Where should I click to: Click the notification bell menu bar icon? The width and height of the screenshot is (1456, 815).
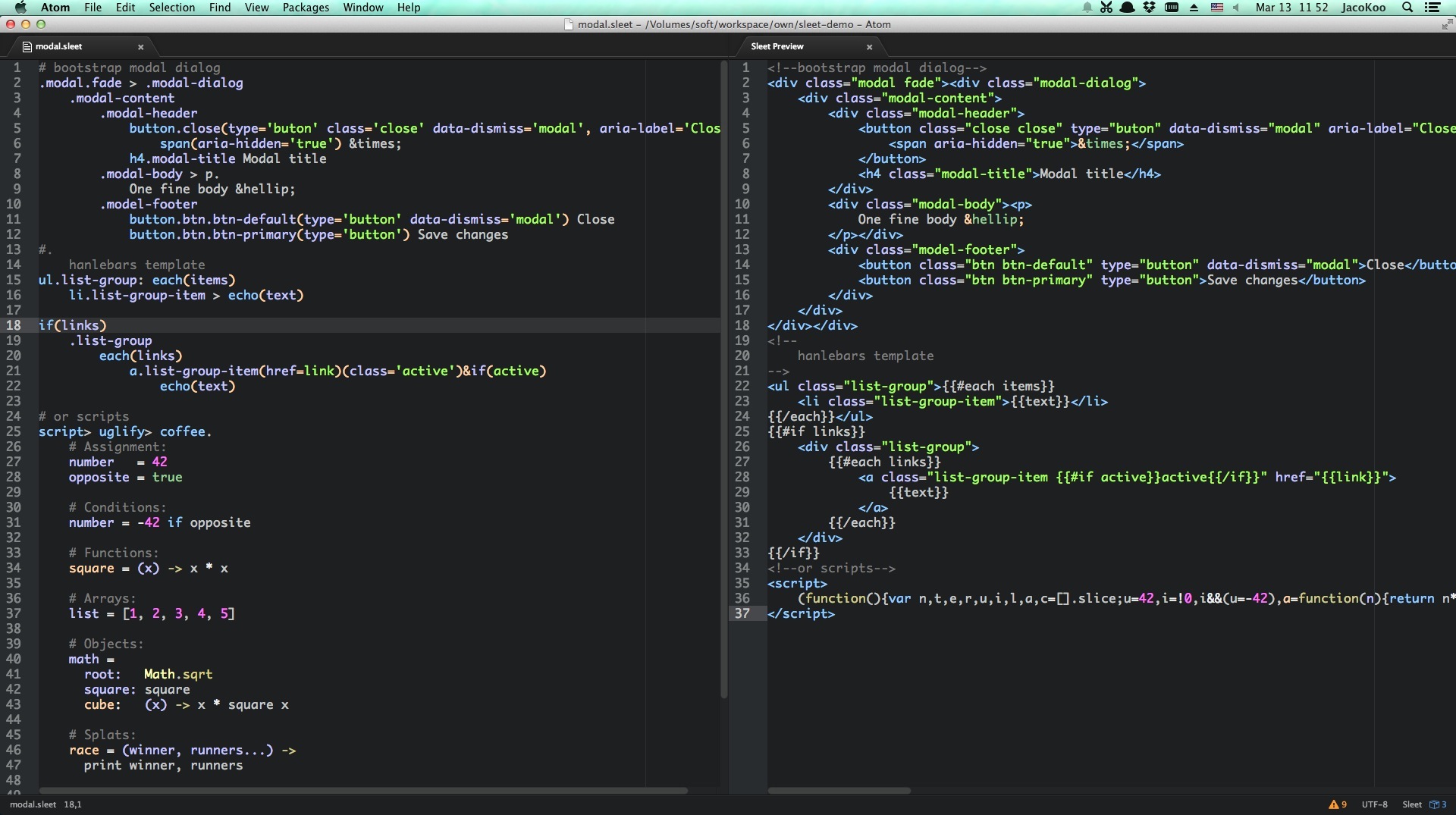(x=1087, y=8)
